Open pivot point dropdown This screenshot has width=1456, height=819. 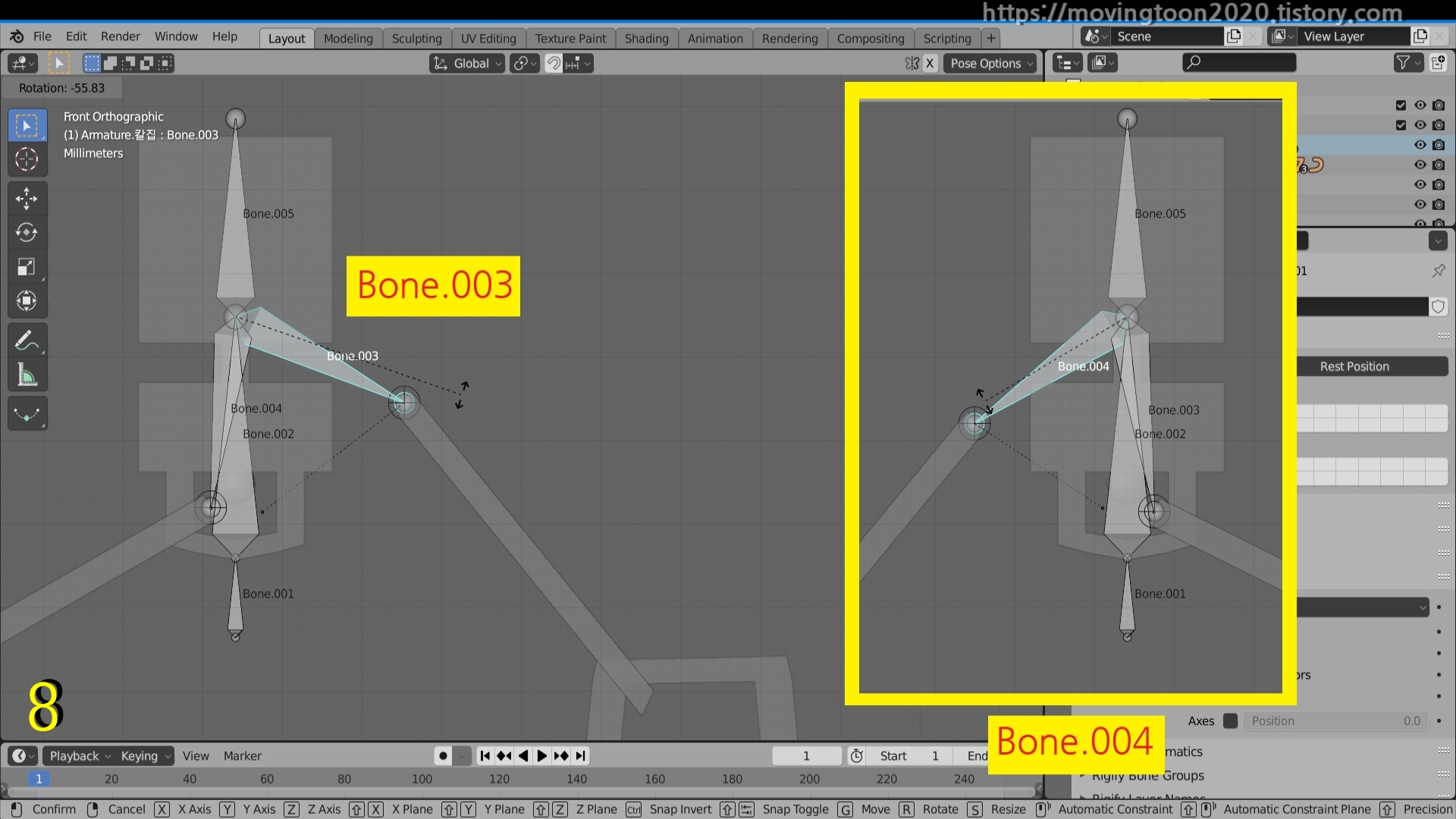click(x=524, y=64)
